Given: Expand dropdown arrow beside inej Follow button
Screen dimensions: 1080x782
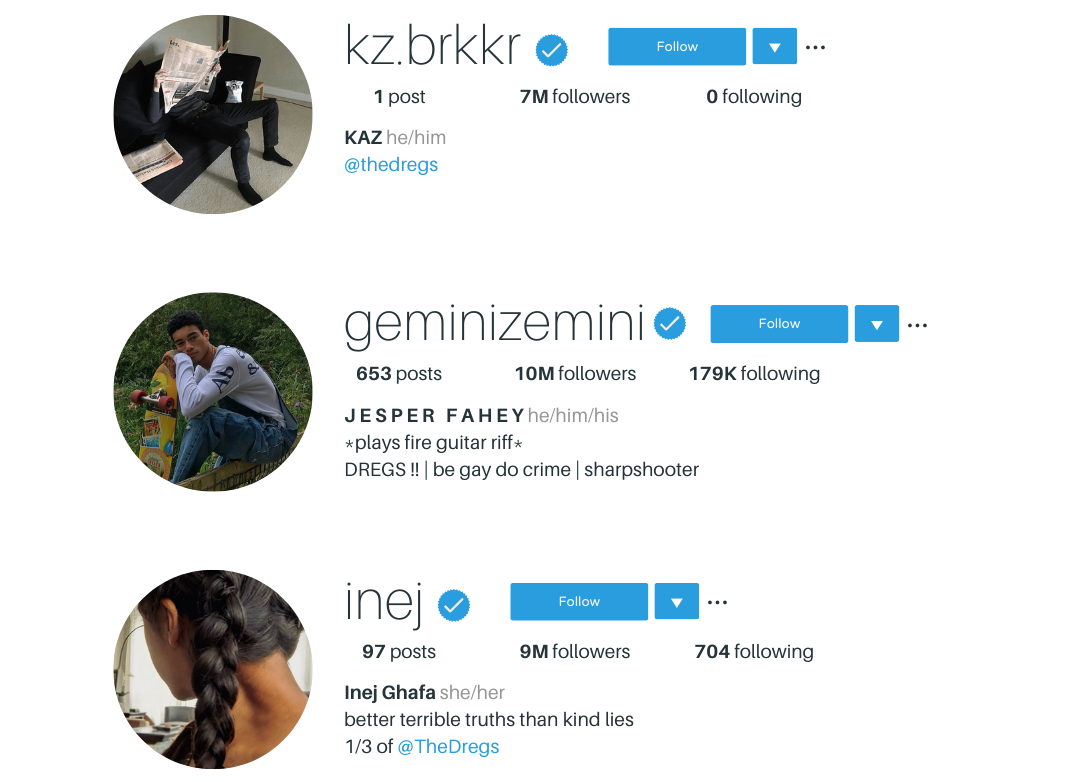Looking at the screenshot, I should coord(676,601).
